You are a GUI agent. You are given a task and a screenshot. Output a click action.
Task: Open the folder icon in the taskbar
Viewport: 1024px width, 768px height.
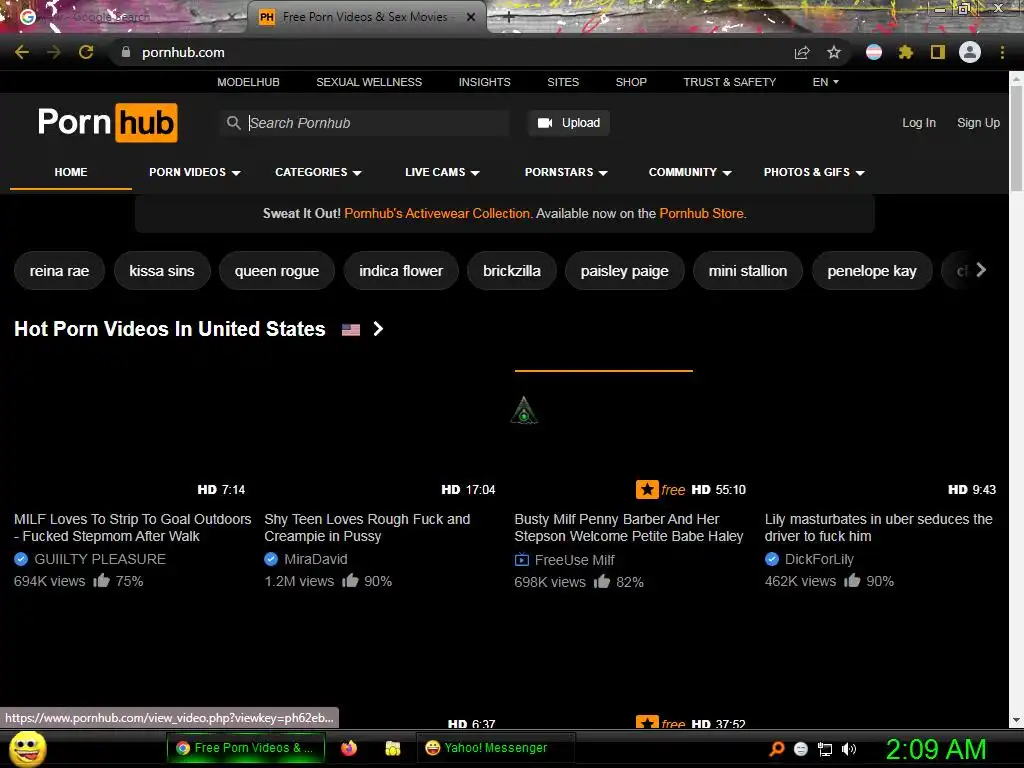[392, 748]
